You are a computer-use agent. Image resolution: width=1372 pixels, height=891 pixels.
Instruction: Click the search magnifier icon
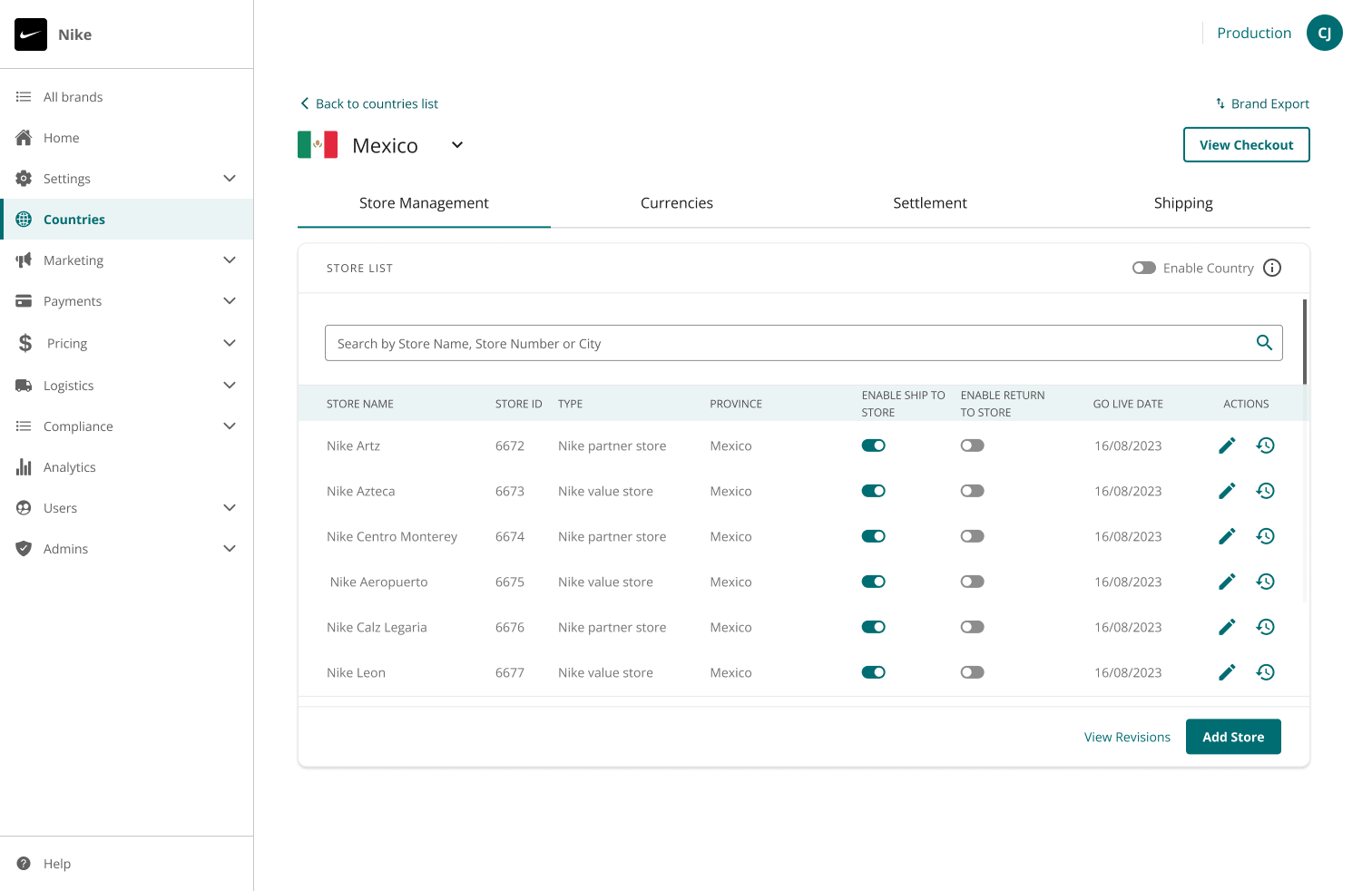pyautogui.click(x=1264, y=343)
